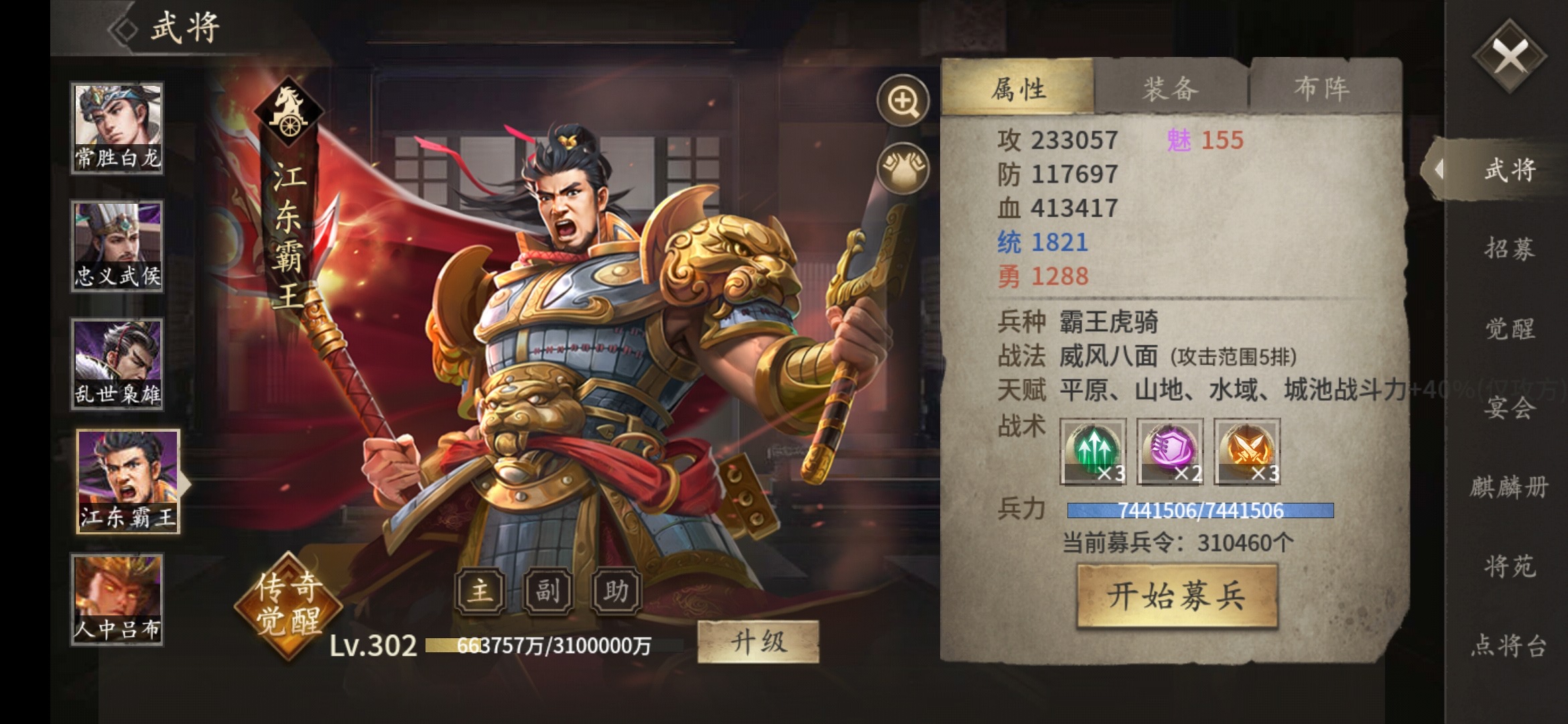Select the 常胜白龙 general portrait

[117, 129]
